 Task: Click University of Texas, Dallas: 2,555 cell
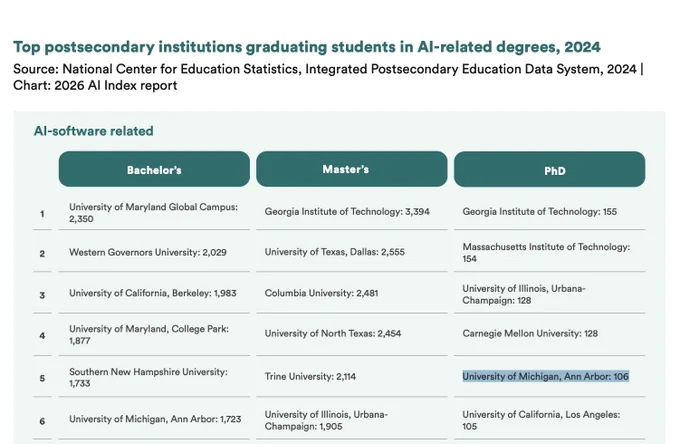click(334, 252)
